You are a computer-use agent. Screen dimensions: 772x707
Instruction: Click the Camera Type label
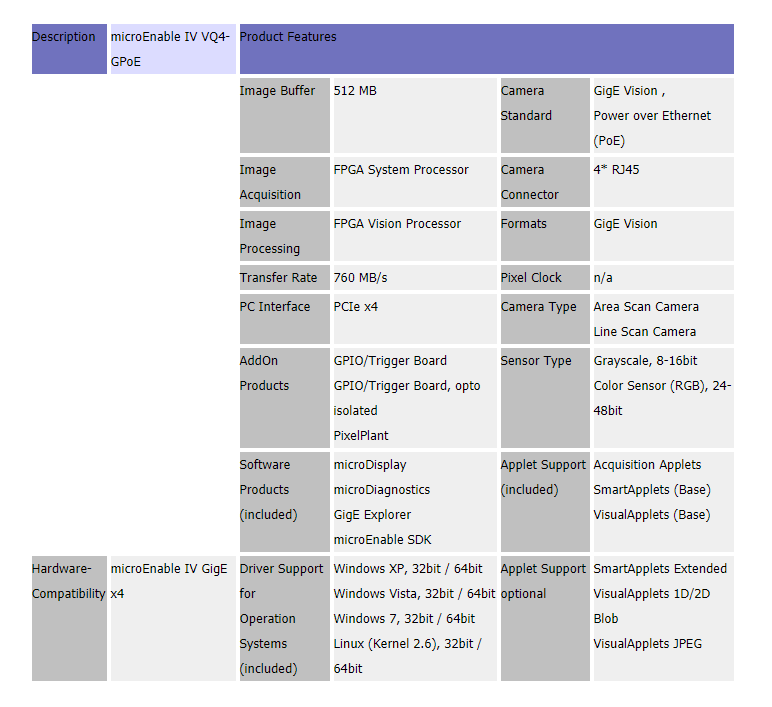[x=545, y=319]
